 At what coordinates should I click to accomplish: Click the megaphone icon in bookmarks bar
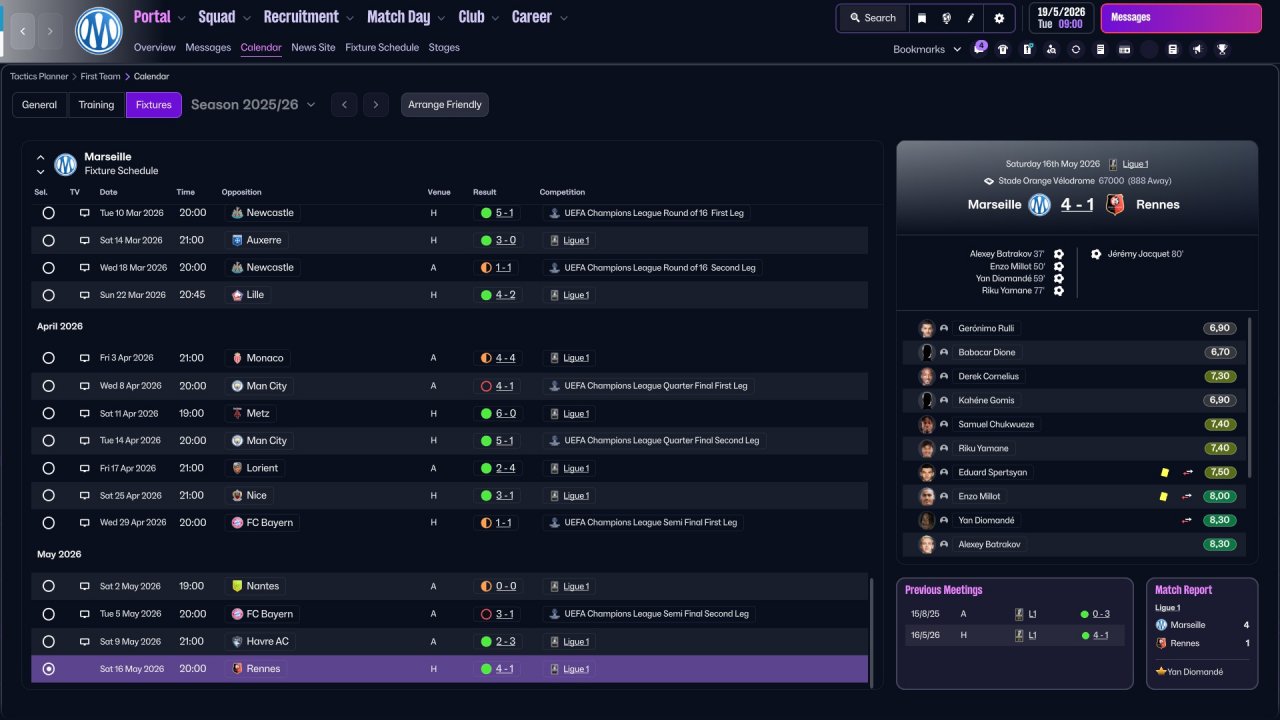1197,49
